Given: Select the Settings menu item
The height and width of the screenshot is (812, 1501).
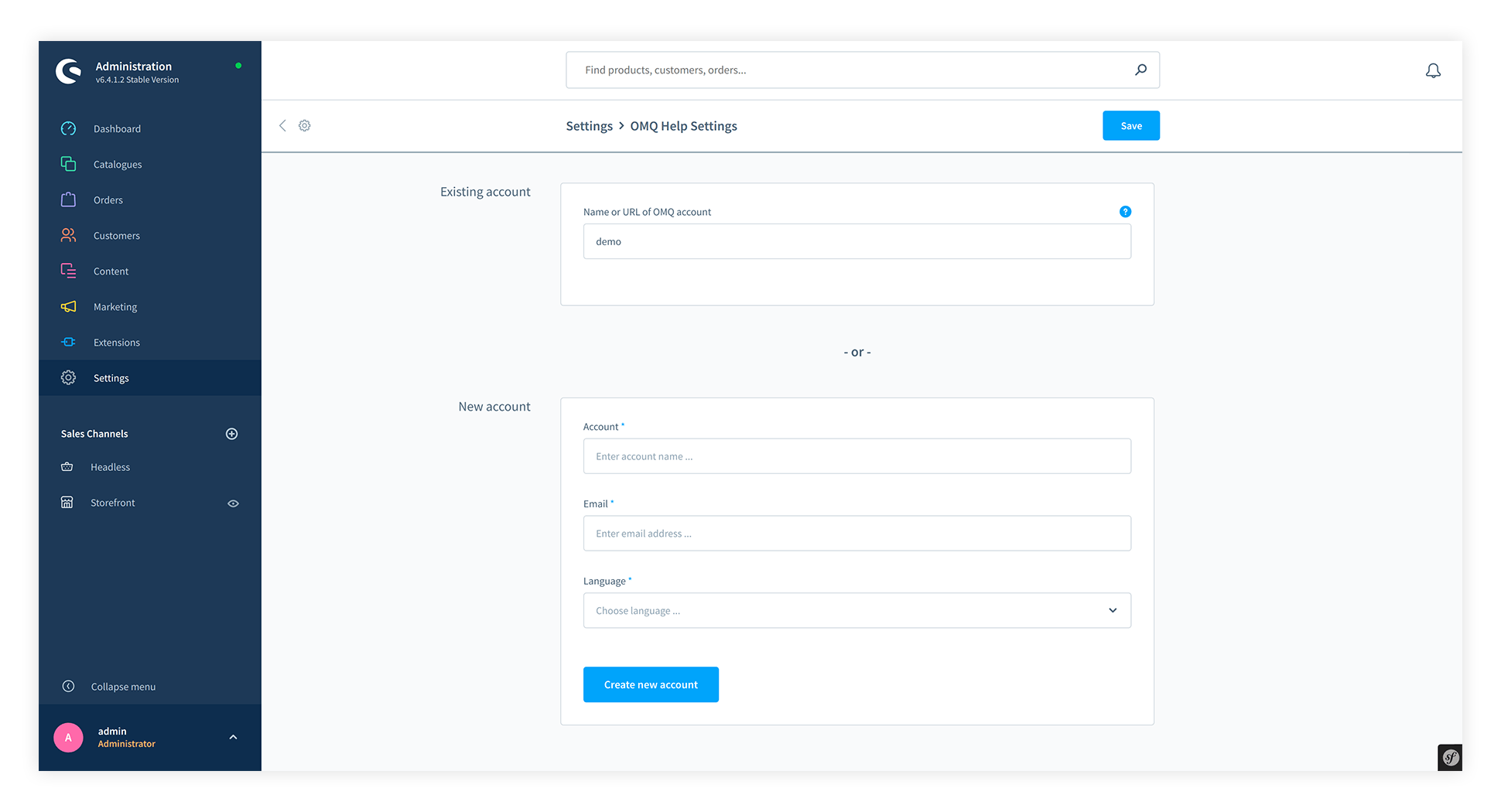Looking at the screenshot, I should click(150, 377).
